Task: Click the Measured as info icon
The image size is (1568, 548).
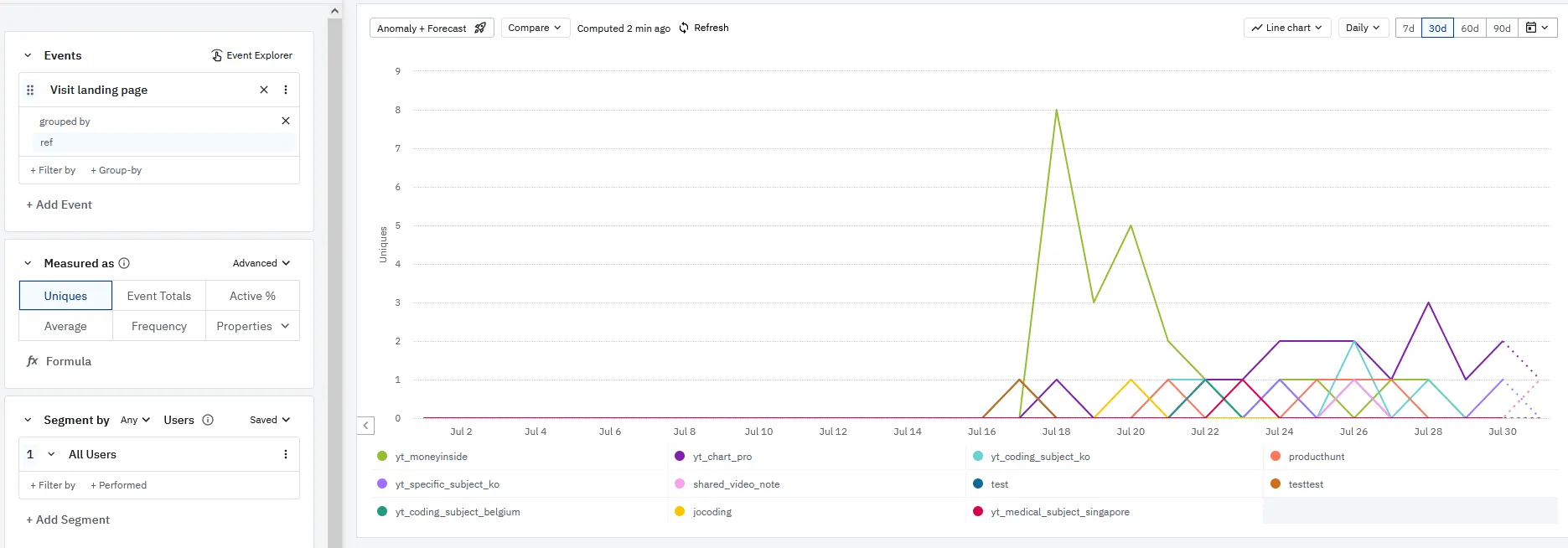Action: click(x=124, y=263)
